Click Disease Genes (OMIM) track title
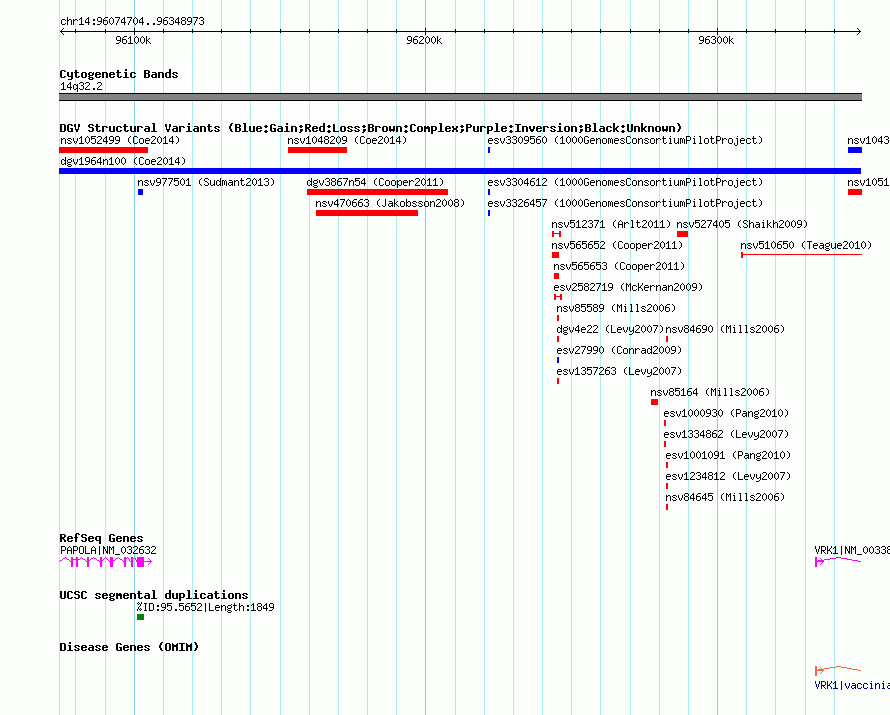This screenshot has height=715, width=890. coord(129,647)
